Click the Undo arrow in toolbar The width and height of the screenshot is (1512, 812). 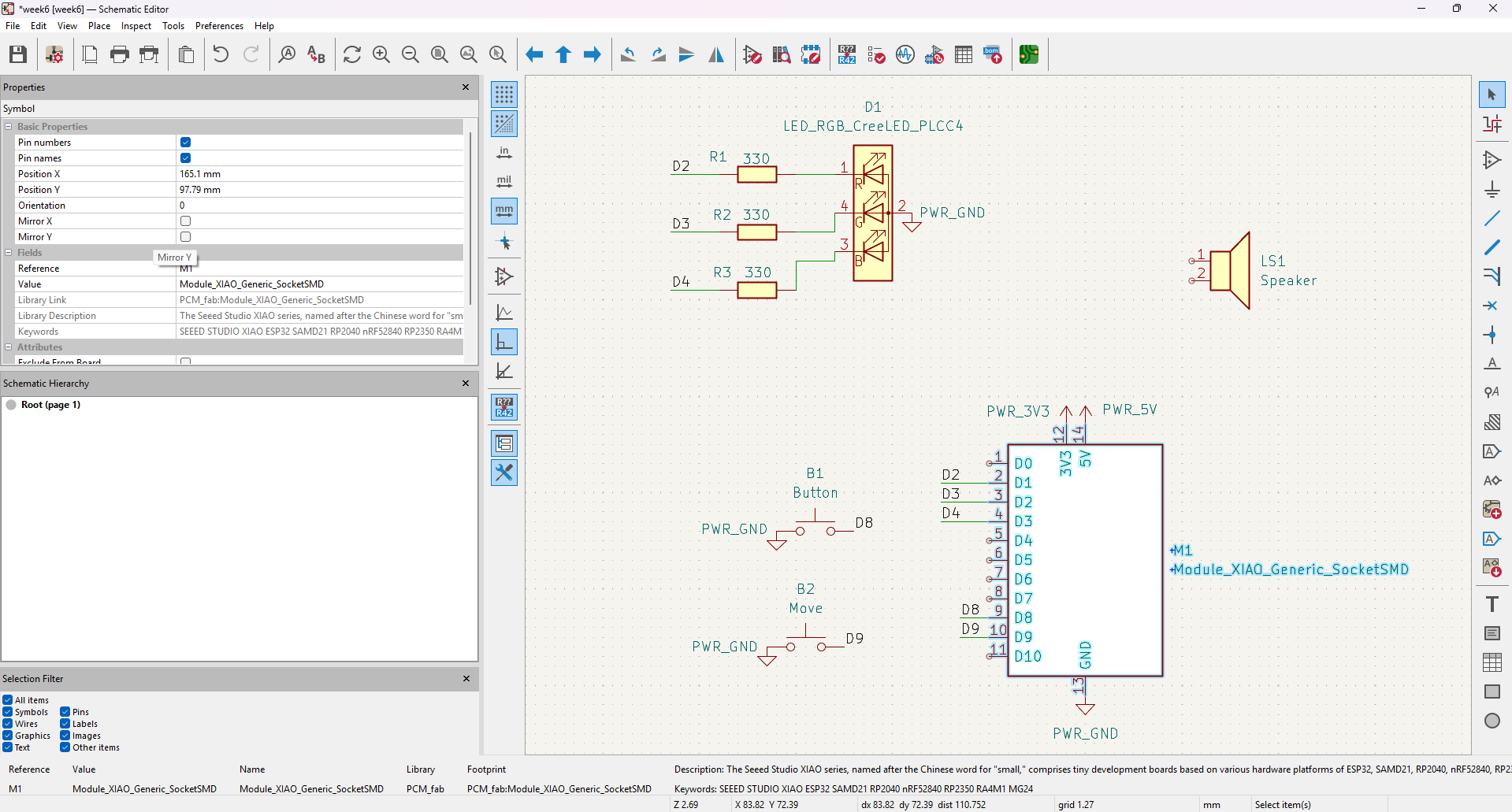point(221,54)
